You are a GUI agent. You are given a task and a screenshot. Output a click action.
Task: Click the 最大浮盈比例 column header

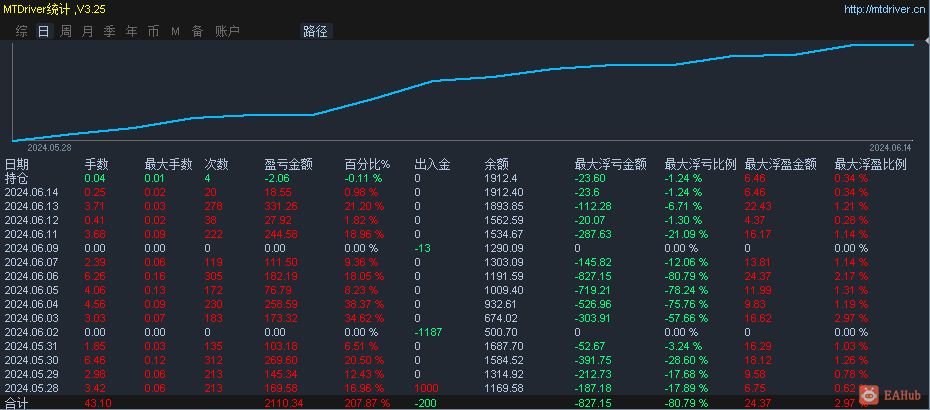pos(871,165)
